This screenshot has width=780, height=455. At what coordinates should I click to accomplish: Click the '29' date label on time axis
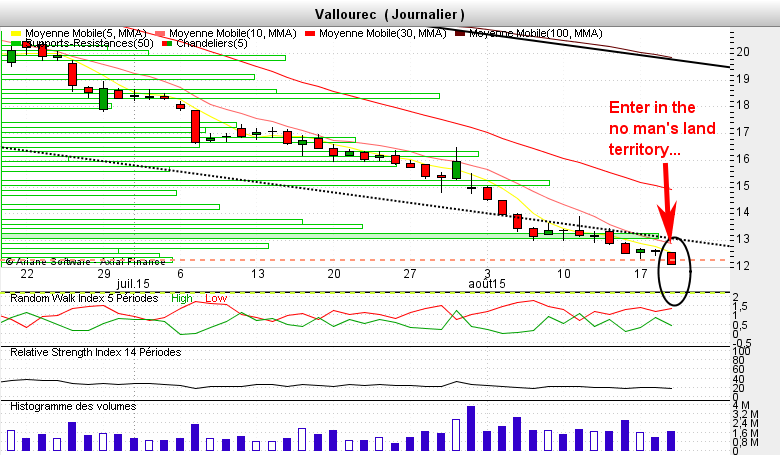pos(103,273)
